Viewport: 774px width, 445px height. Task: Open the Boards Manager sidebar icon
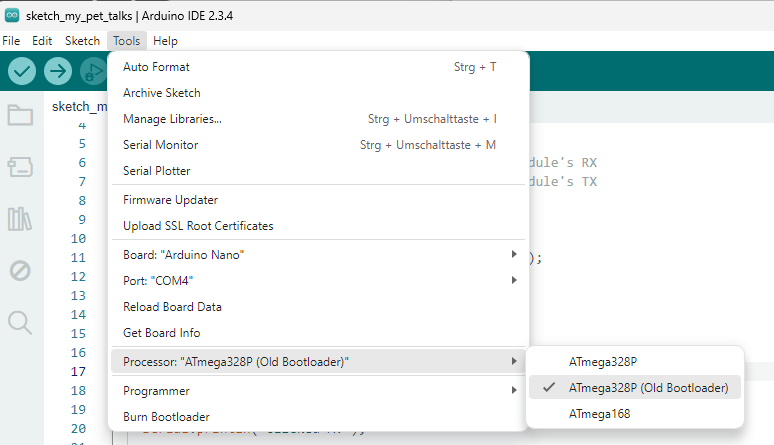(20, 167)
